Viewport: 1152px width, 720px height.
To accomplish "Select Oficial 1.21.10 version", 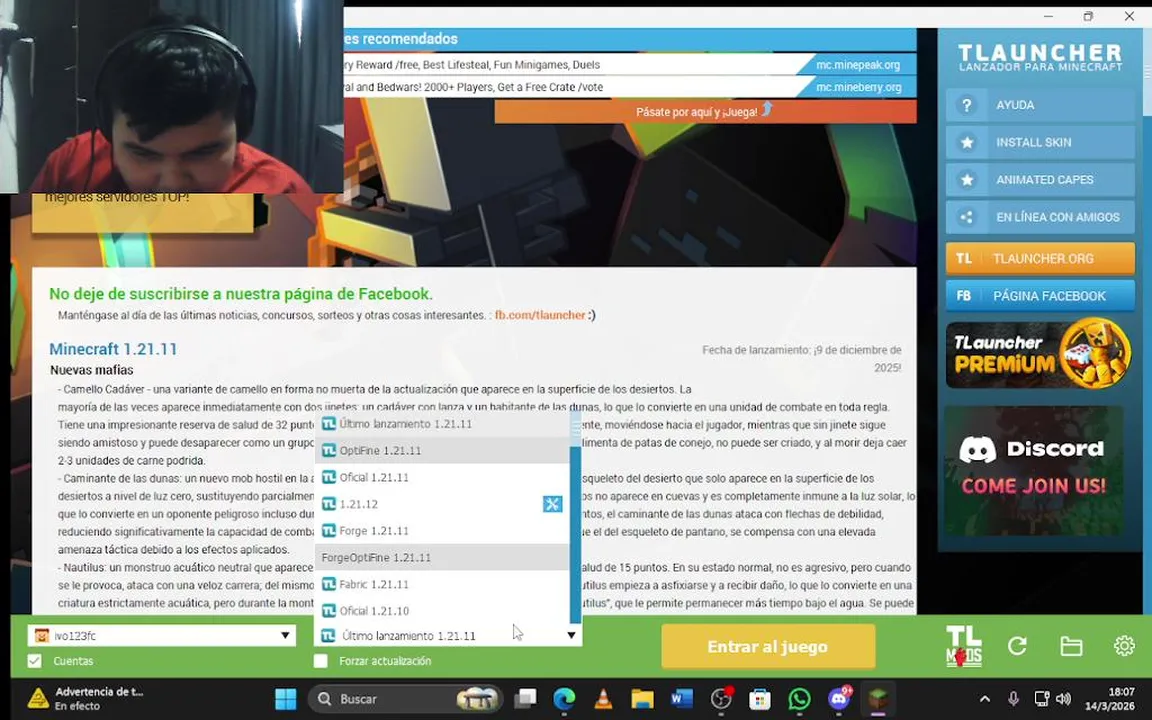I will pos(442,611).
